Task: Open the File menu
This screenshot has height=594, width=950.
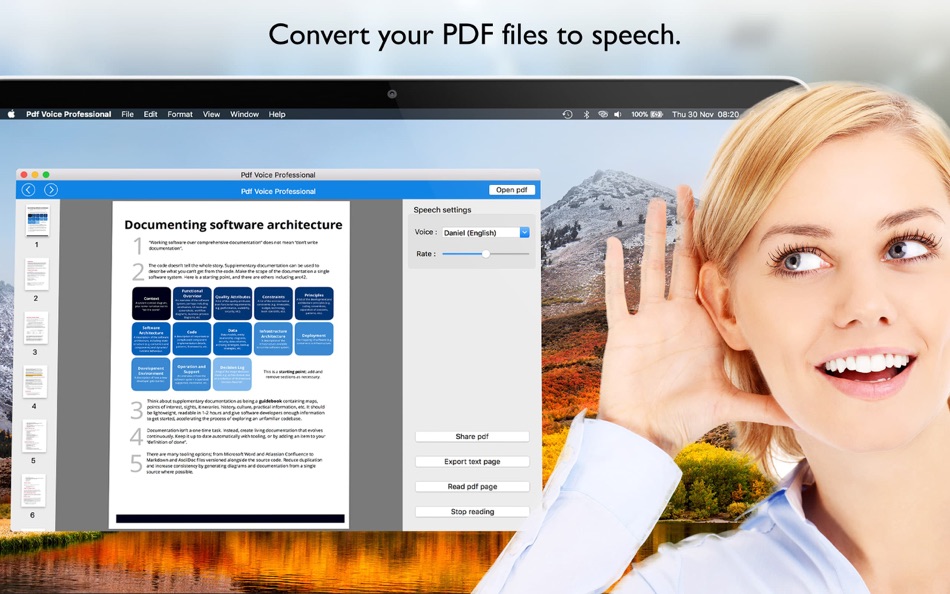Action: (x=127, y=114)
